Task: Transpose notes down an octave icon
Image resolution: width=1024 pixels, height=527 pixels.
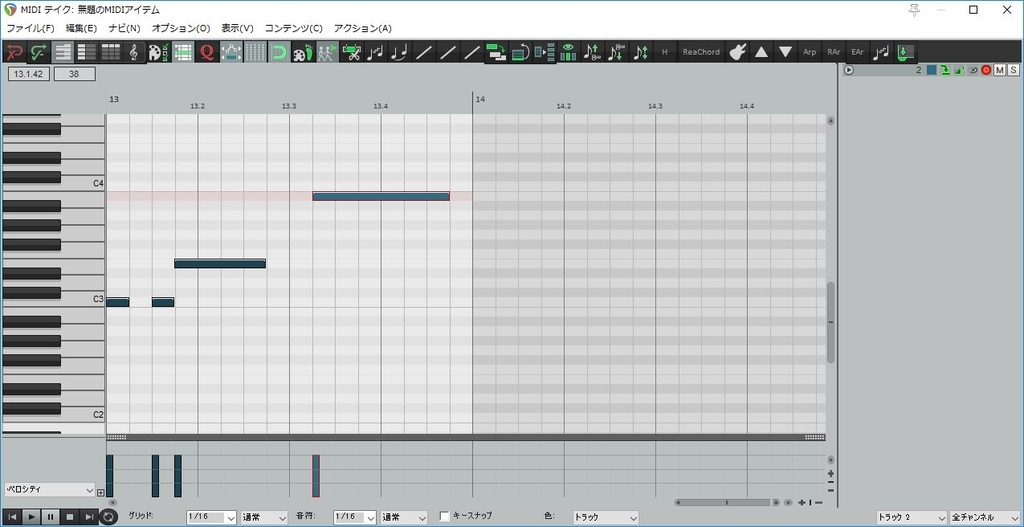Action: [x=616, y=52]
